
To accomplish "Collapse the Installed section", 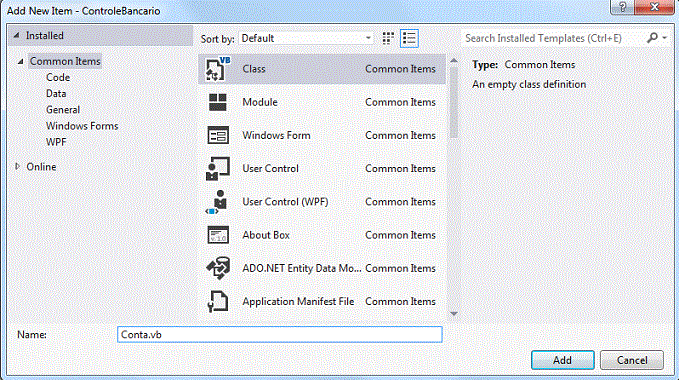I will [x=16, y=35].
